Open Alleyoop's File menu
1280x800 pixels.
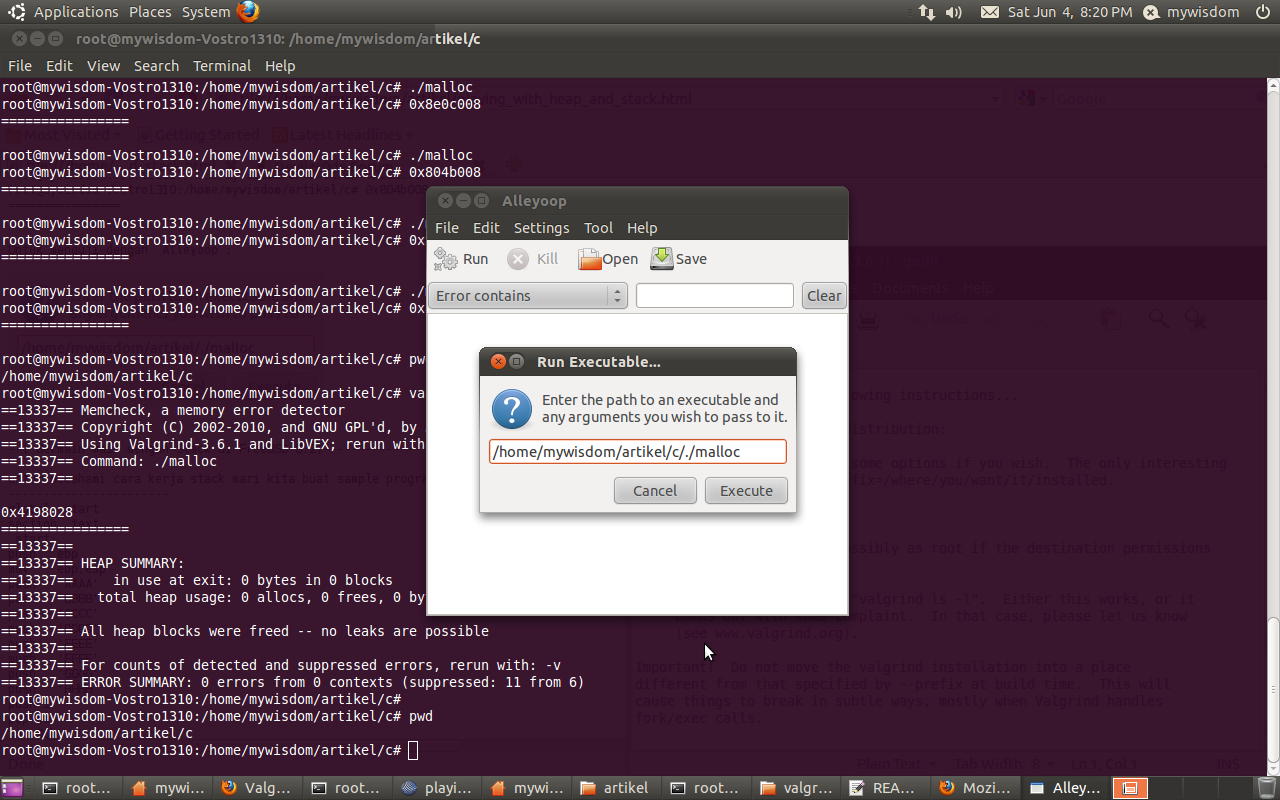pyautogui.click(x=447, y=228)
